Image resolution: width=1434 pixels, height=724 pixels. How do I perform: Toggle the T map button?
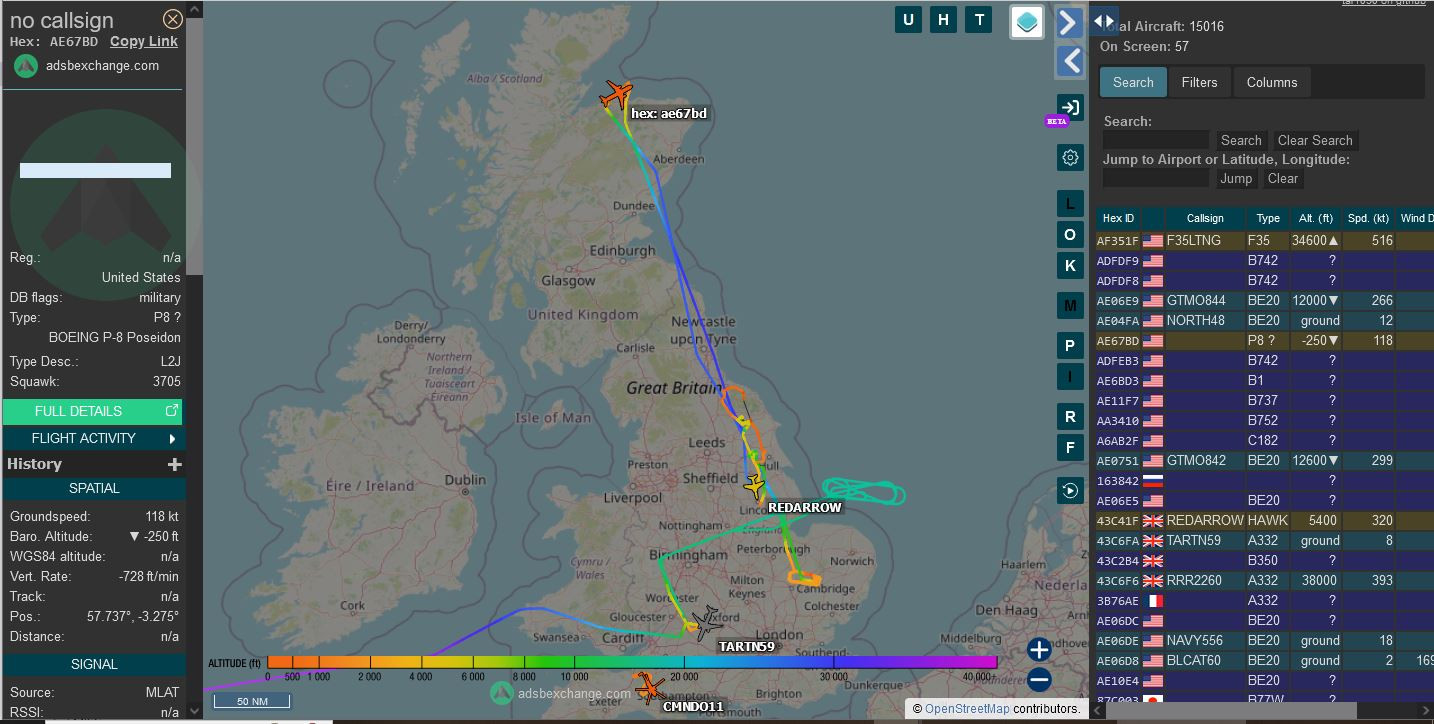(979, 19)
